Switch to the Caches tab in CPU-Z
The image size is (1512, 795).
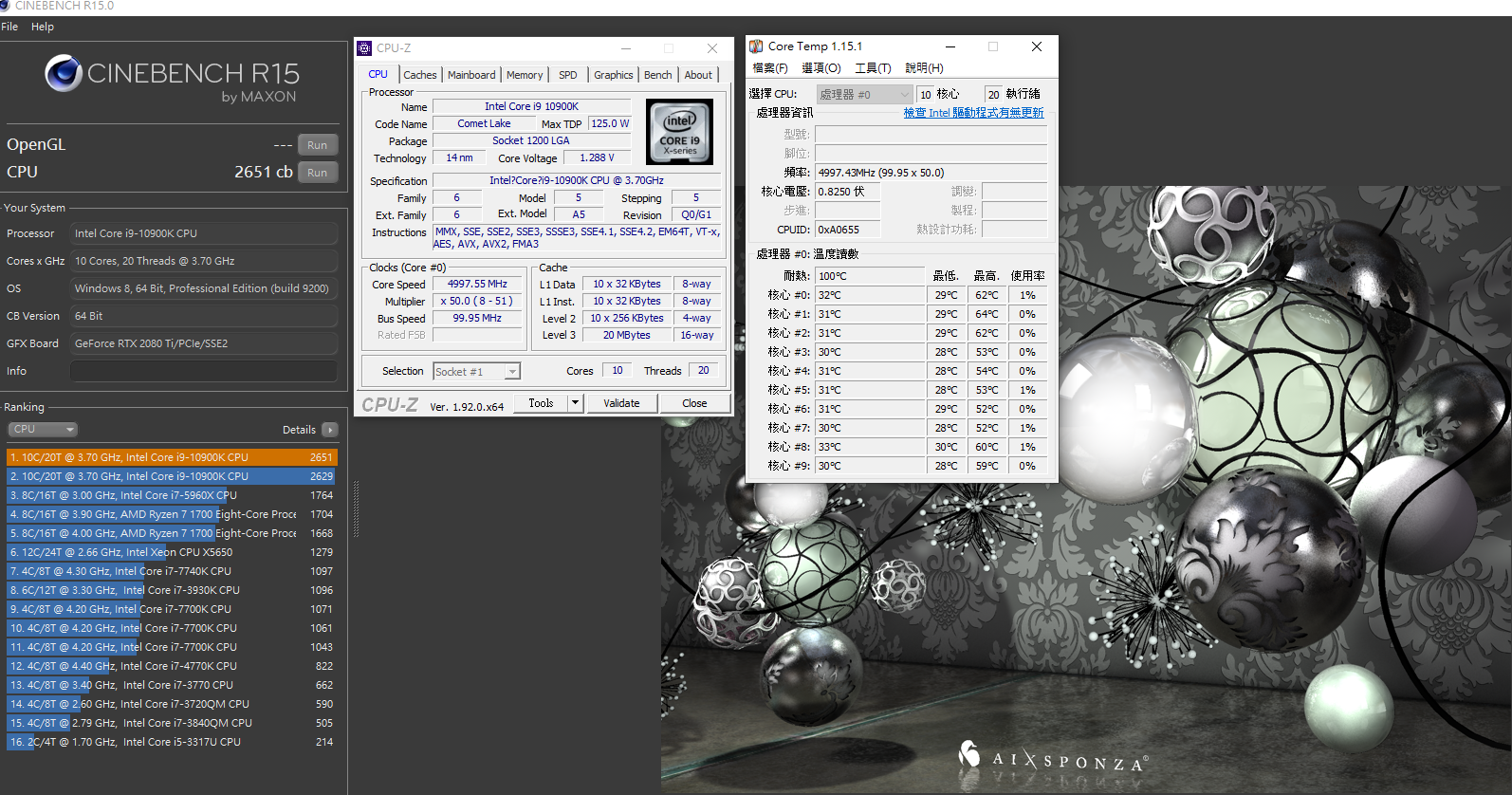[x=420, y=75]
